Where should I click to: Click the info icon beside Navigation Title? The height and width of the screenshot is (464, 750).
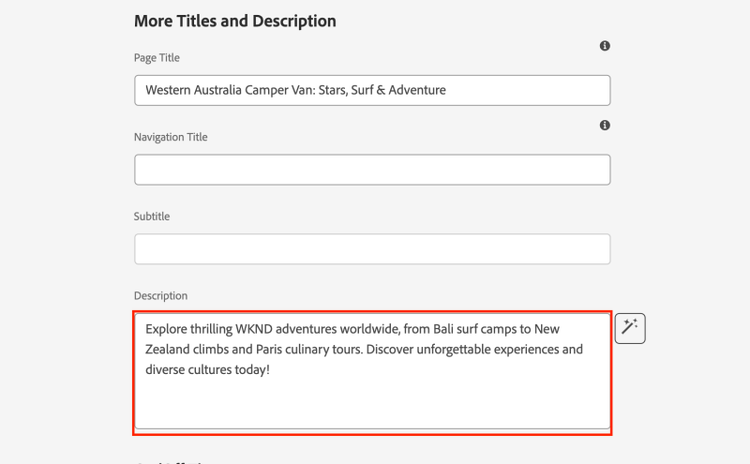tap(605, 126)
